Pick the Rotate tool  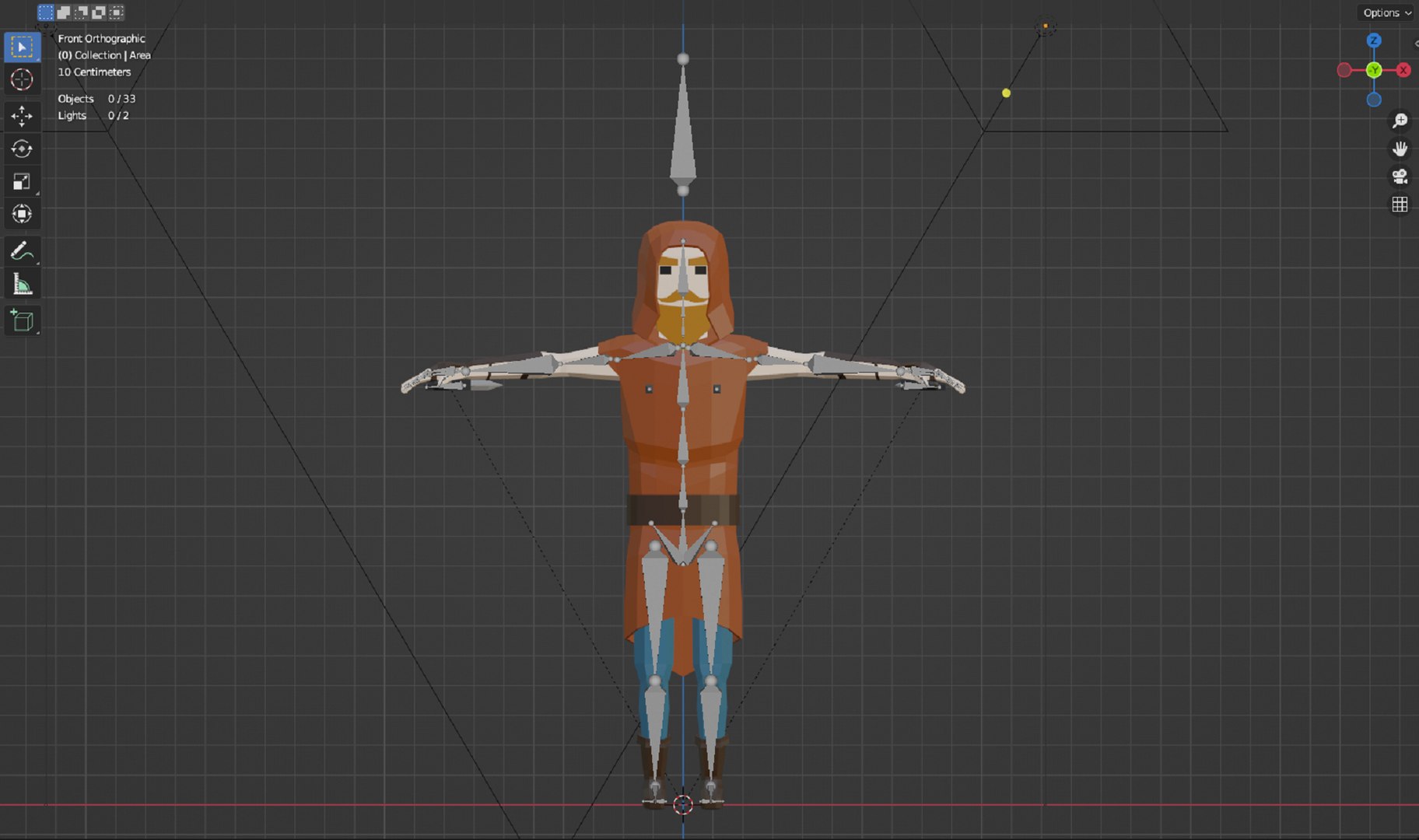(x=22, y=149)
